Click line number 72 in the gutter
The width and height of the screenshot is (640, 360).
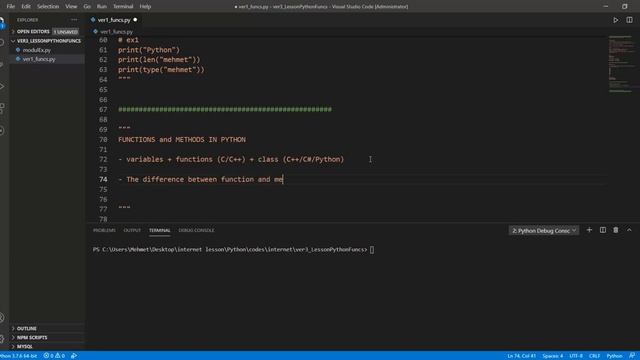click(x=103, y=160)
